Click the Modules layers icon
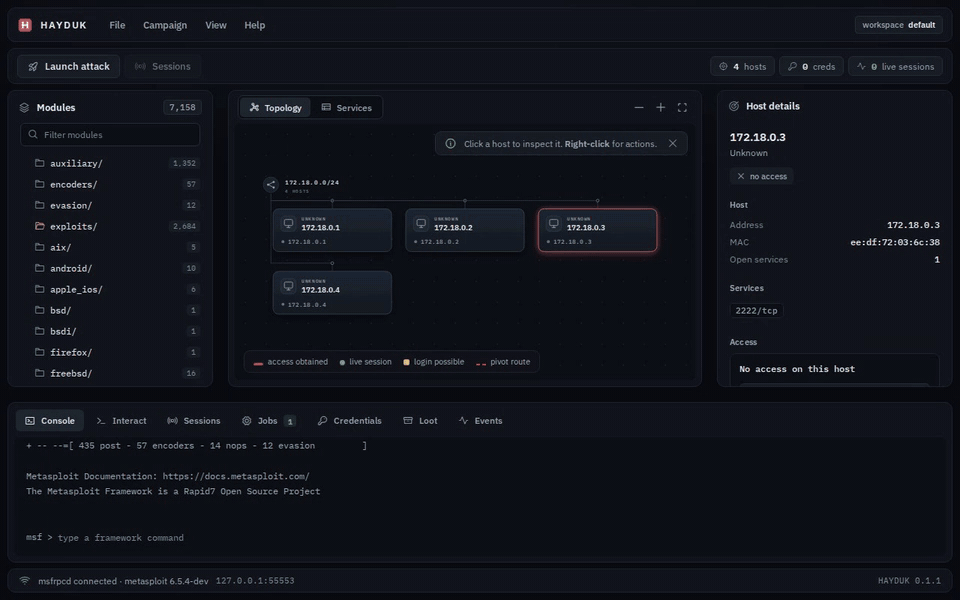The width and height of the screenshot is (960, 600). [x=24, y=108]
